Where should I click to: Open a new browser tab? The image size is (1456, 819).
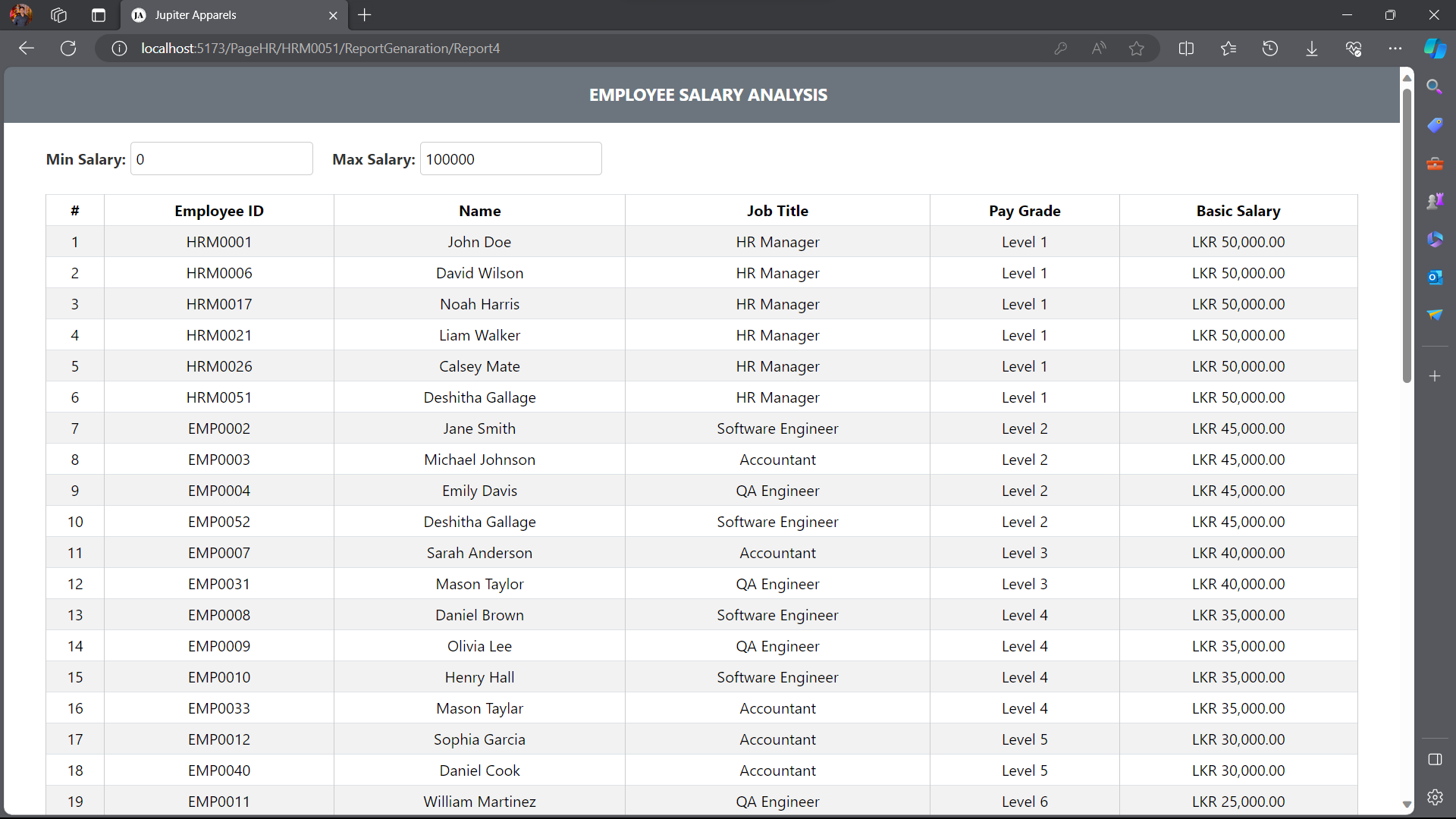coord(365,15)
